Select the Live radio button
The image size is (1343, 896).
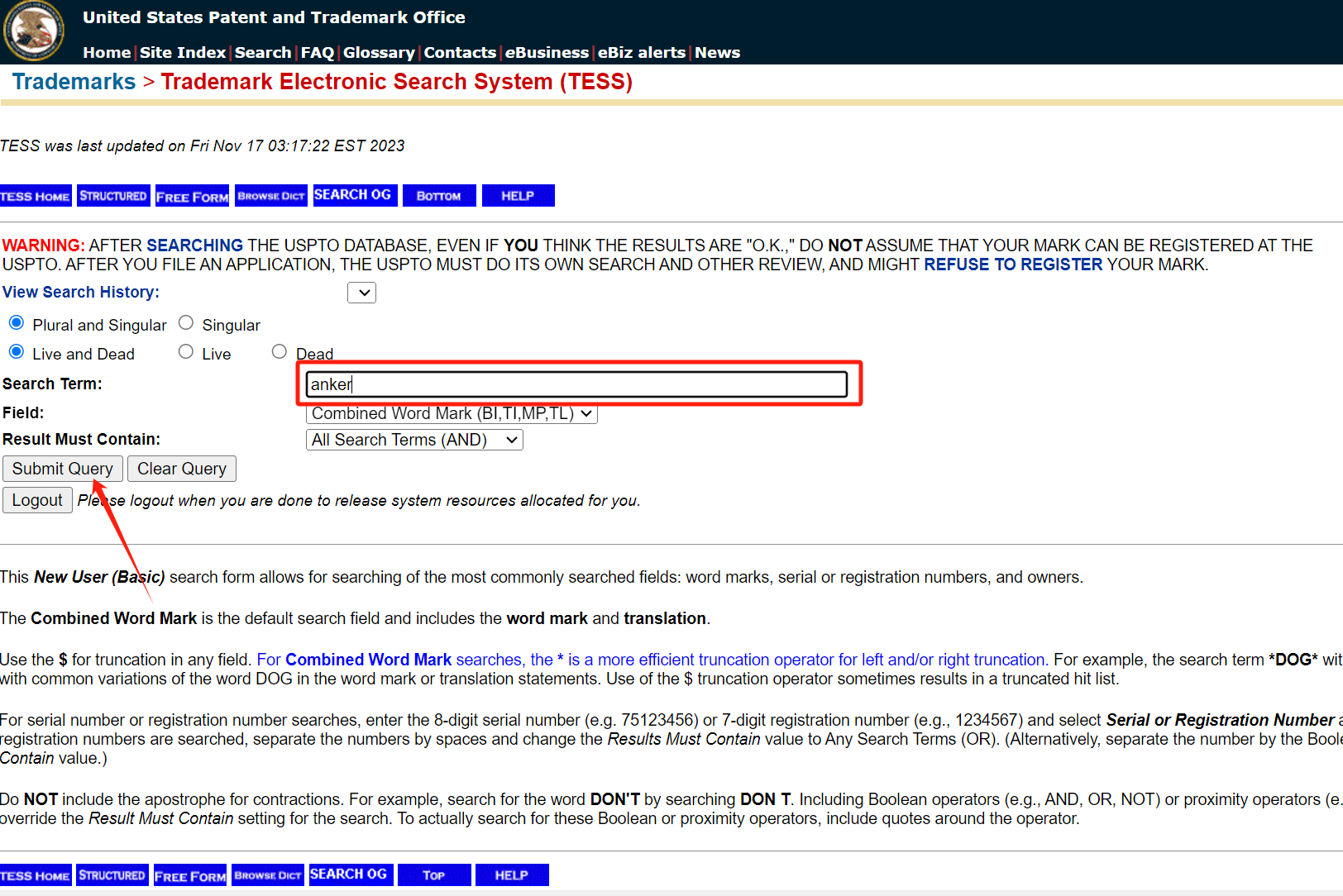coord(186,351)
